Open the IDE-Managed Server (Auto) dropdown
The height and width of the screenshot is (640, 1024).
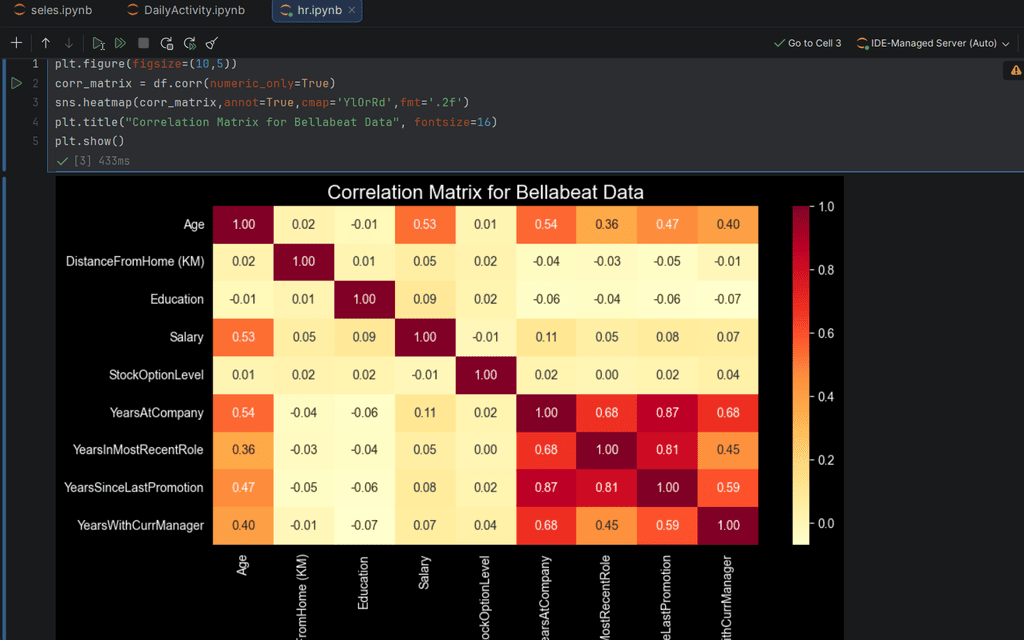click(933, 43)
